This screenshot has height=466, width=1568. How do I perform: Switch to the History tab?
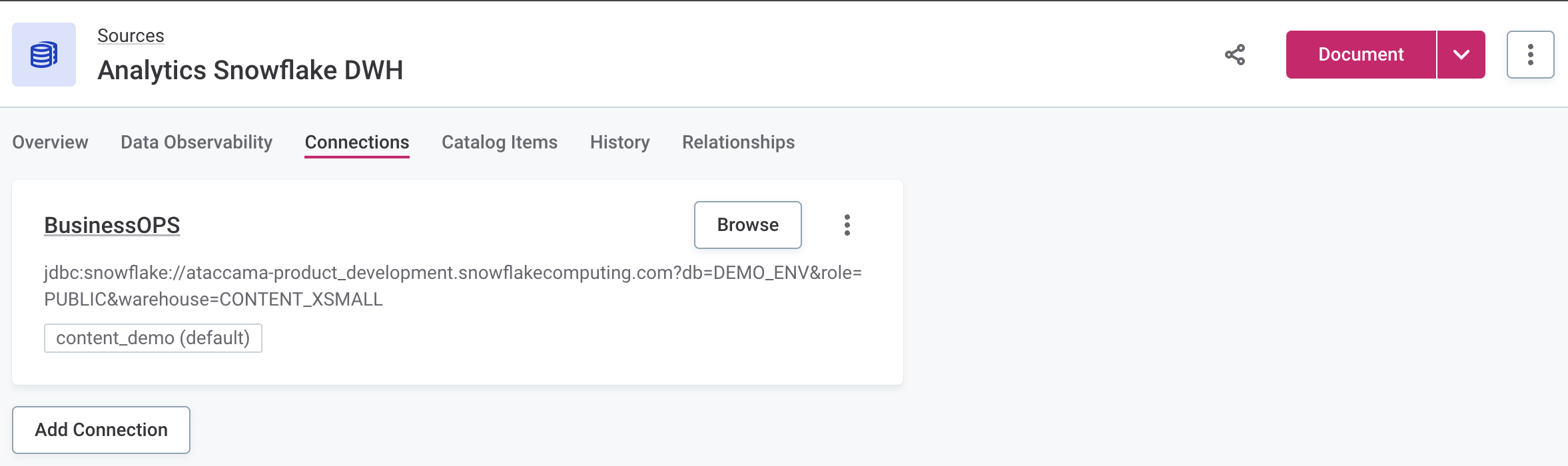619,142
